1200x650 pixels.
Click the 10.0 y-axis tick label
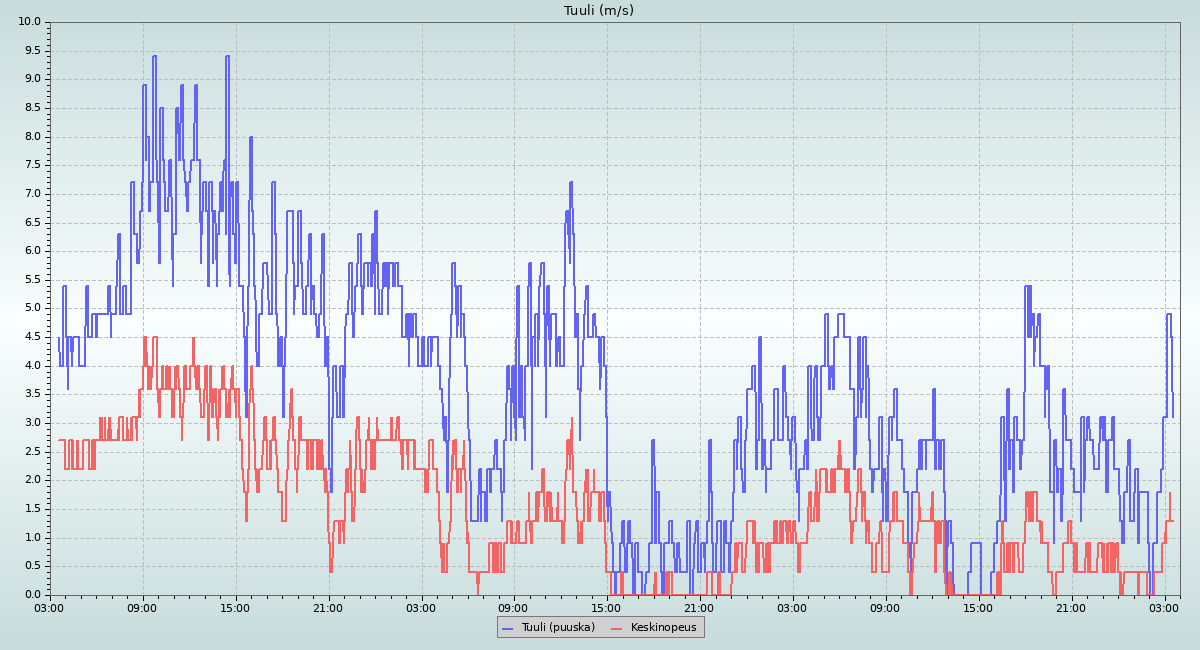[30, 22]
